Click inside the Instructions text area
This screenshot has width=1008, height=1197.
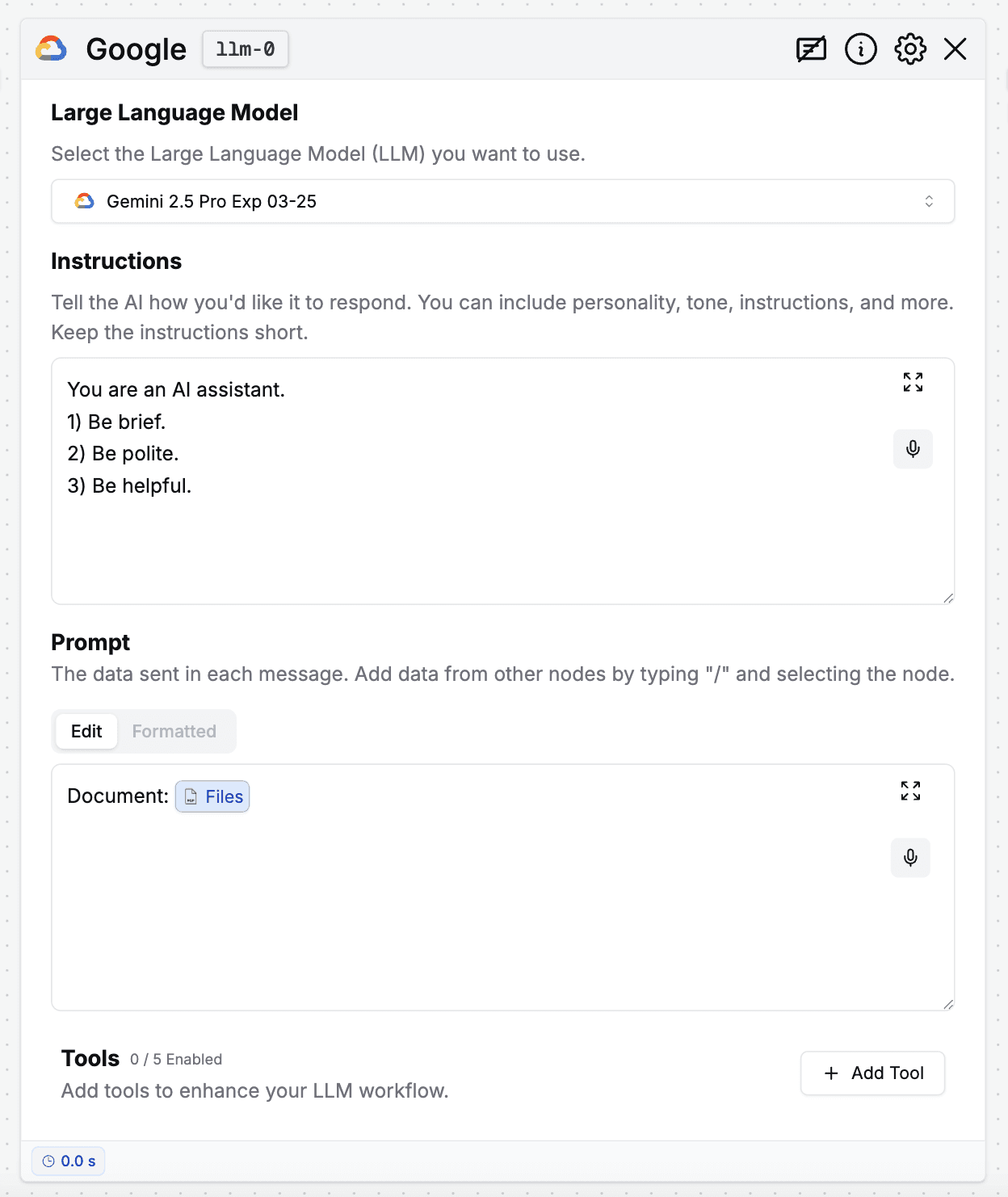(503, 481)
